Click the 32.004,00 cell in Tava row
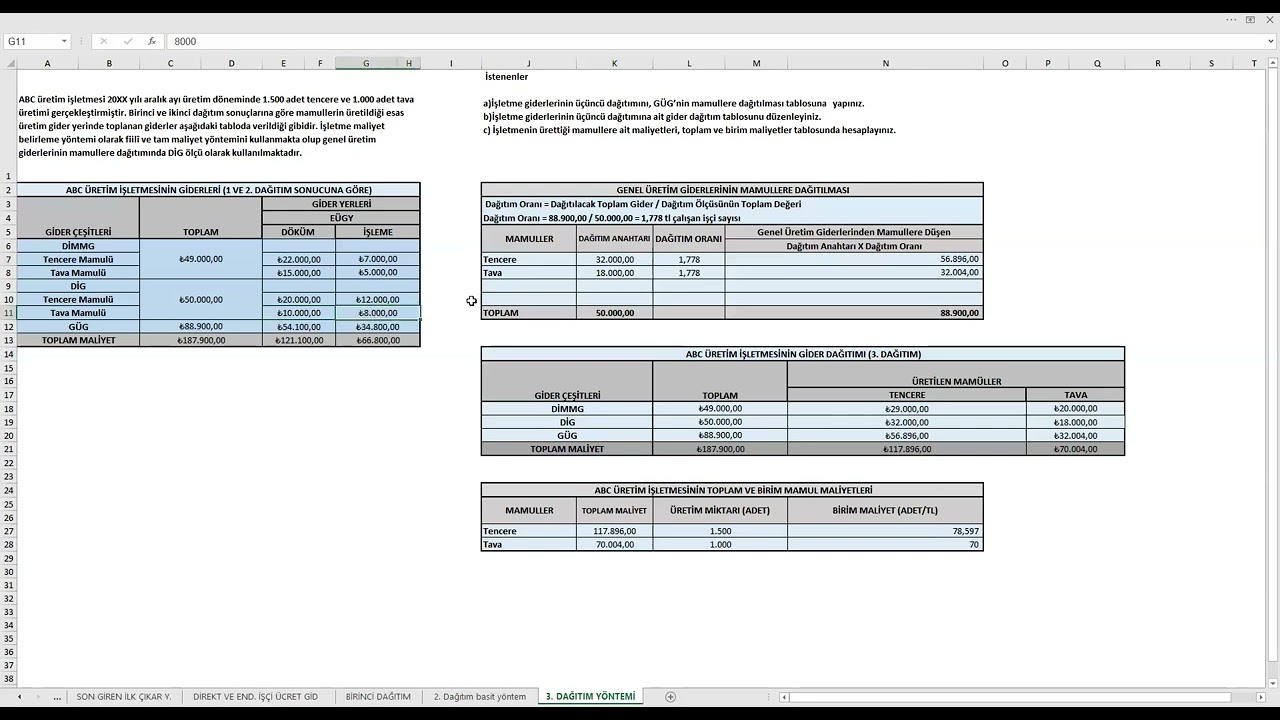1280x720 pixels. pyautogui.click(x=854, y=273)
